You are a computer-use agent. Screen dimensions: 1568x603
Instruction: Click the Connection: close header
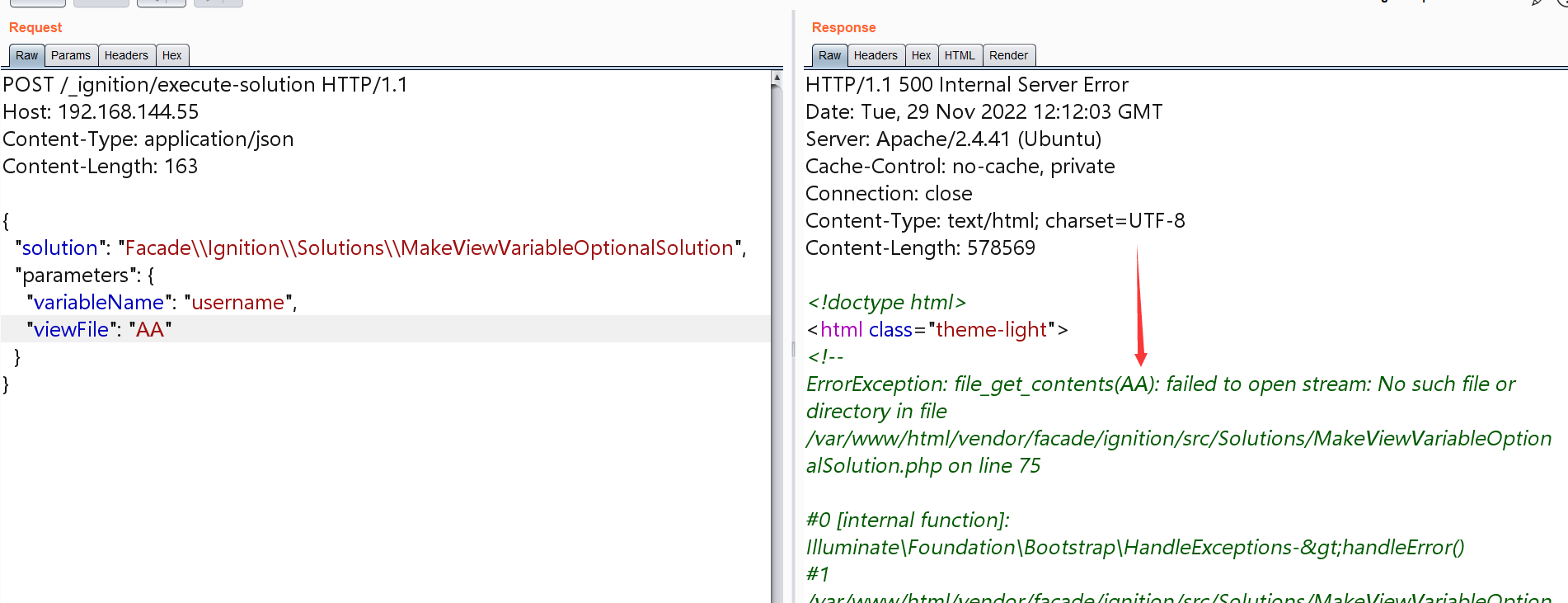pyautogui.click(x=889, y=194)
